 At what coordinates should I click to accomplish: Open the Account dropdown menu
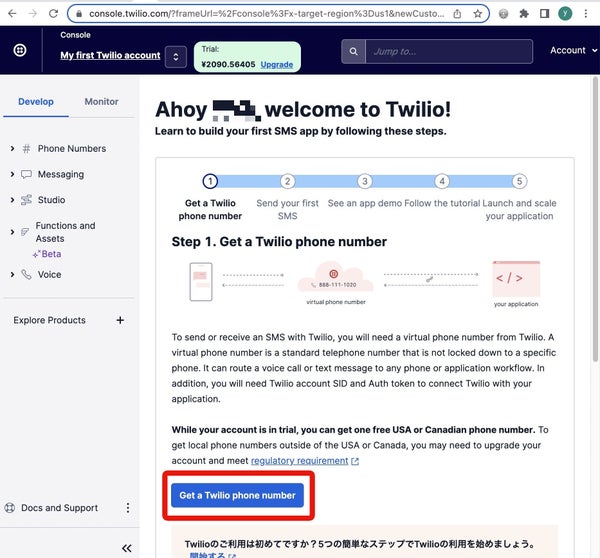point(573,50)
